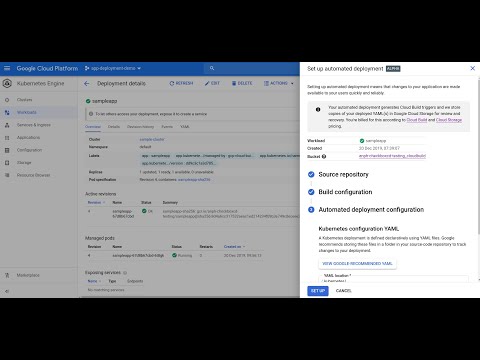
Task: Click the Marketplace sidebar icon
Action: click(x=7, y=275)
